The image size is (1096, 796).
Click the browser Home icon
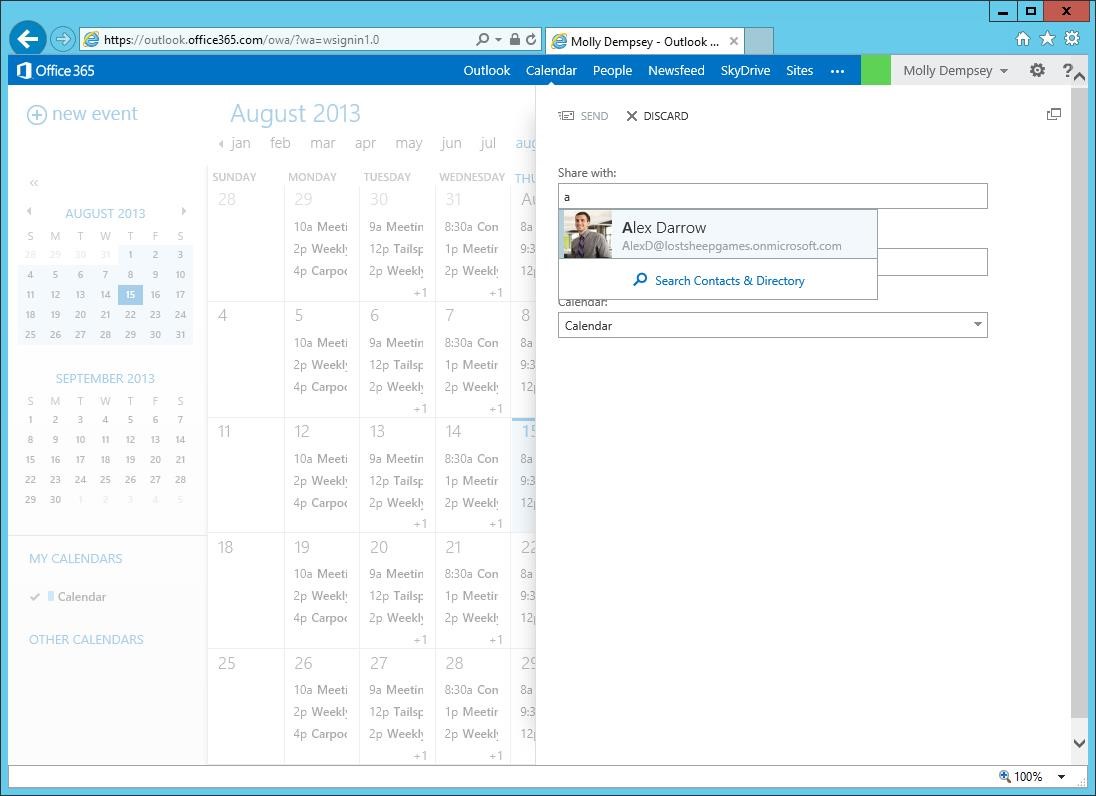pos(1022,37)
